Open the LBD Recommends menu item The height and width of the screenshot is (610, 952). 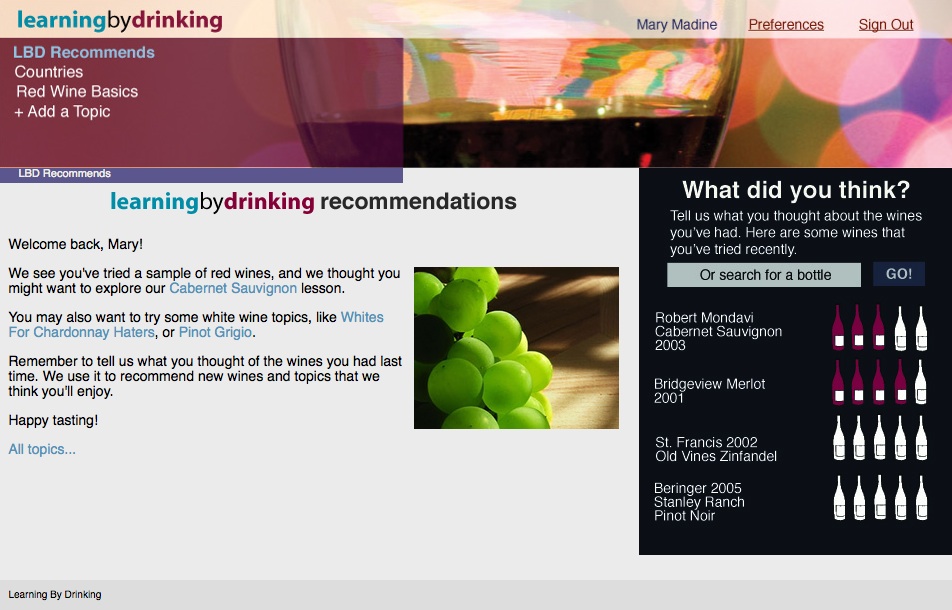84,52
